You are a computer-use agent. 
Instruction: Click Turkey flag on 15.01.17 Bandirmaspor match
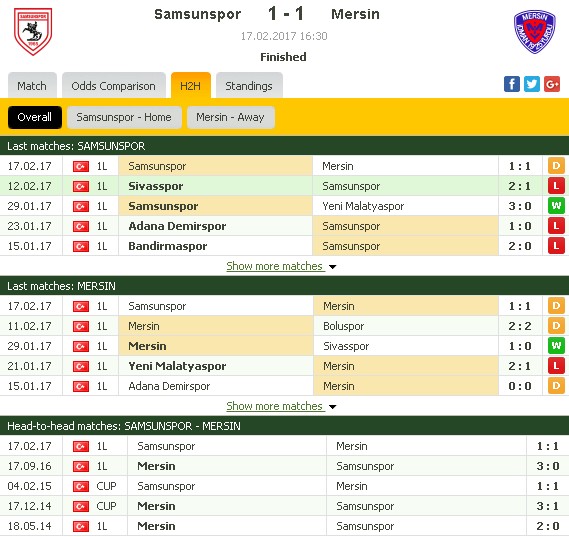pyautogui.click(x=81, y=246)
